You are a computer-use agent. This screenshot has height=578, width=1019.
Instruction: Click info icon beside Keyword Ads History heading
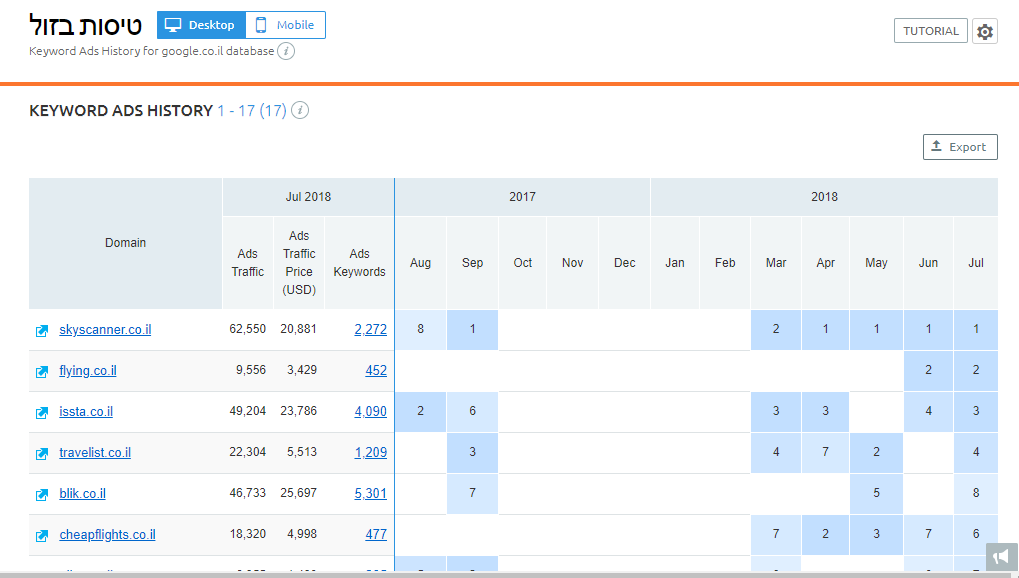point(300,111)
